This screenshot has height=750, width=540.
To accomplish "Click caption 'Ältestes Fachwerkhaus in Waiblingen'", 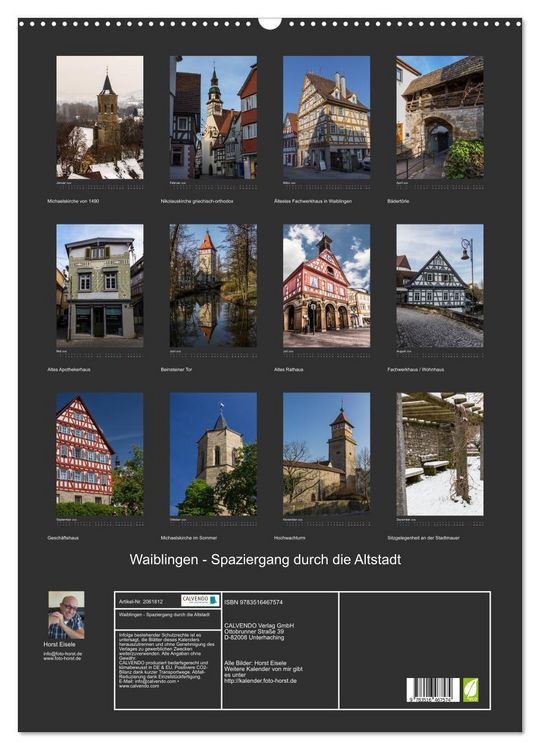I will [313, 201].
